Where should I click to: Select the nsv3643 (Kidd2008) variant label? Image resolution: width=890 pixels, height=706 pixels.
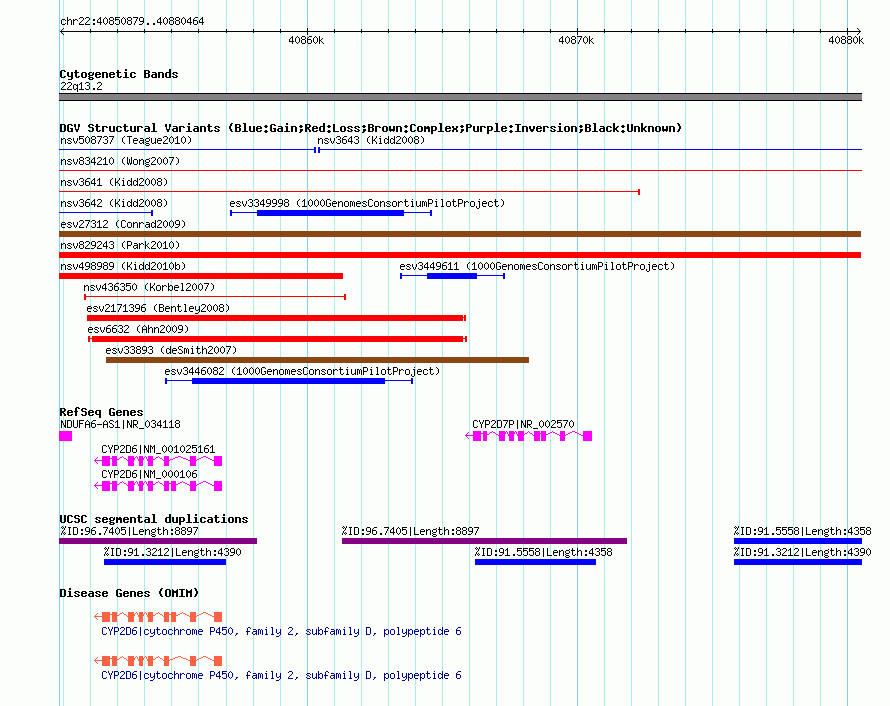[x=371, y=140]
